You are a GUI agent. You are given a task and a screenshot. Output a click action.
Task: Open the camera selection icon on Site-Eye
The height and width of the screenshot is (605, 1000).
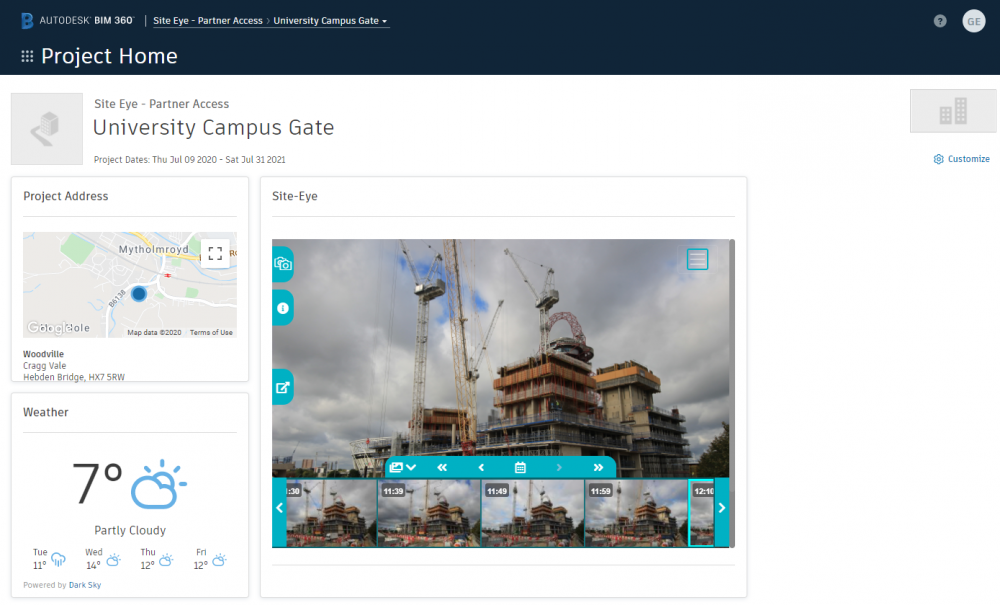282,264
